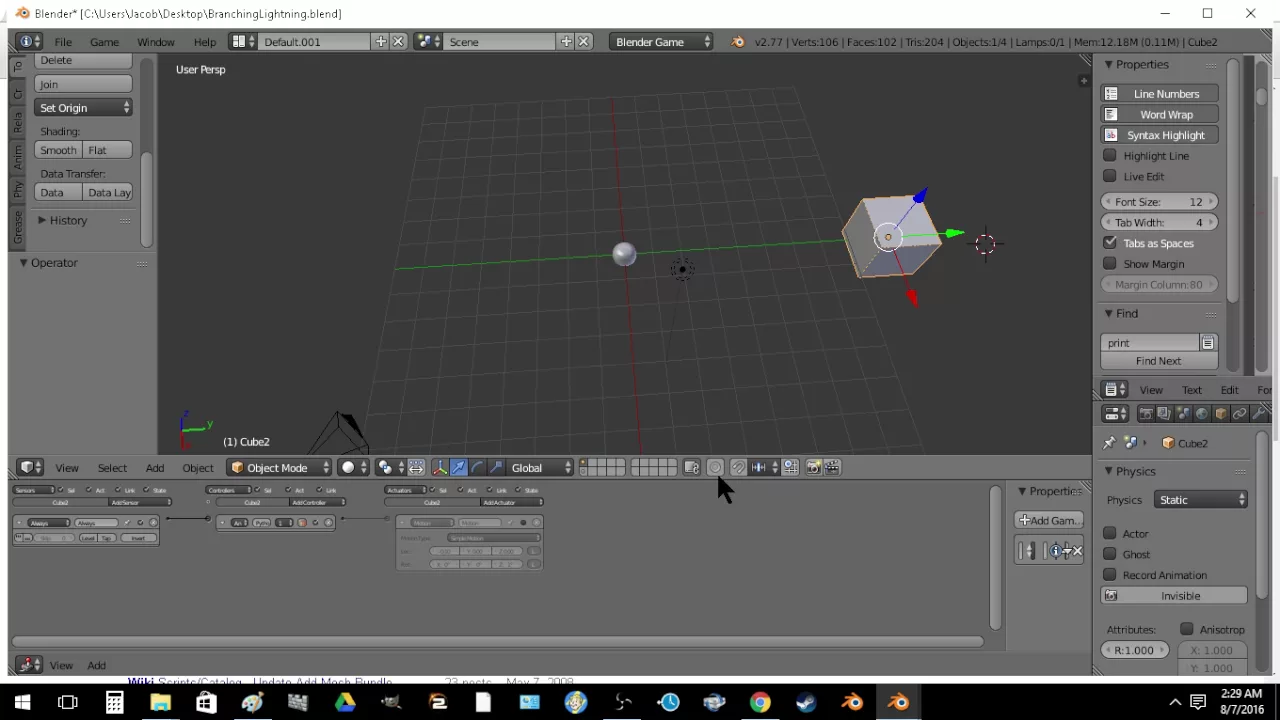Select the translate manipulator arrow
The height and width of the screenshot is (720, 1280).
458,468
